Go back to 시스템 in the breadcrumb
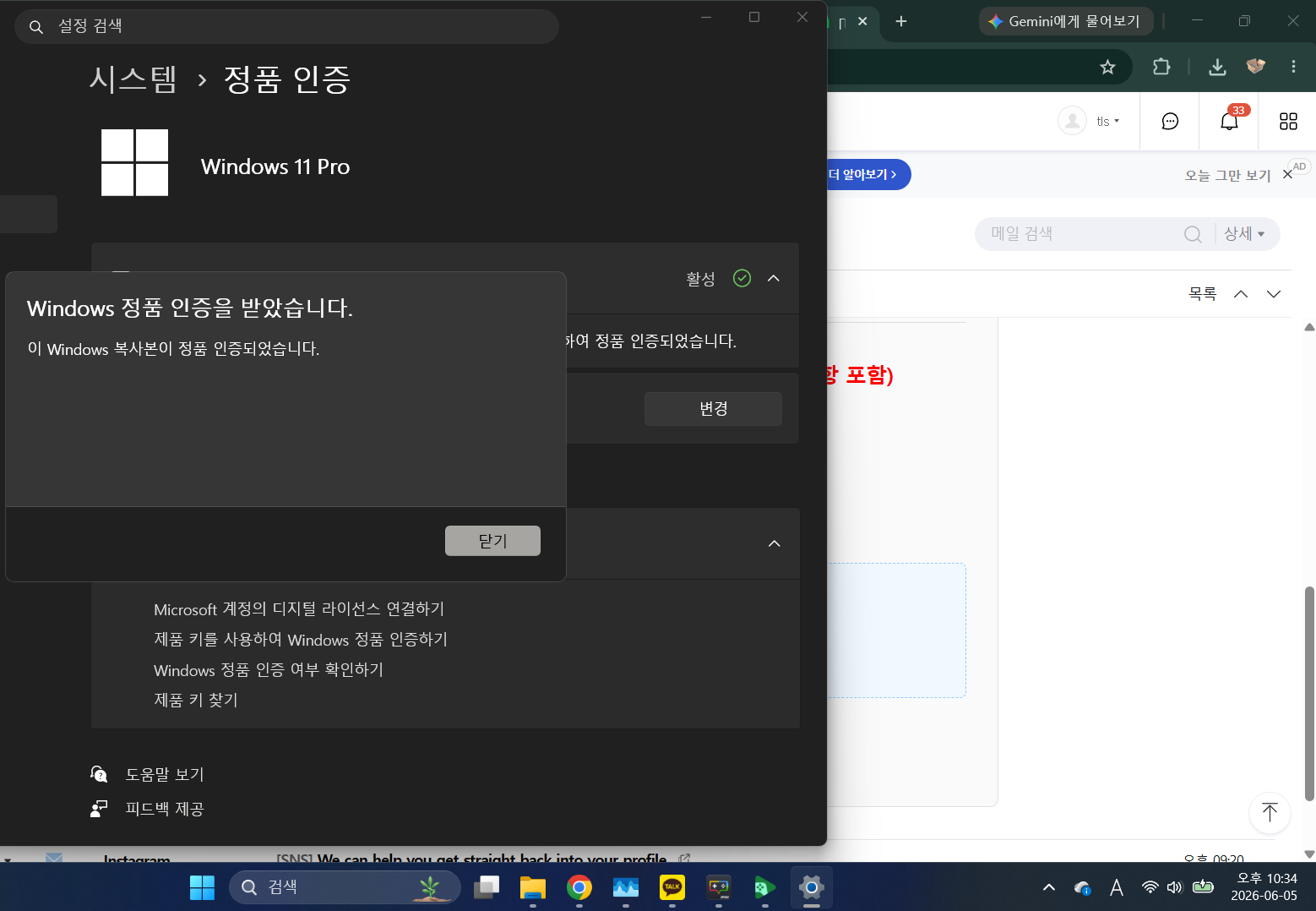 133,79
